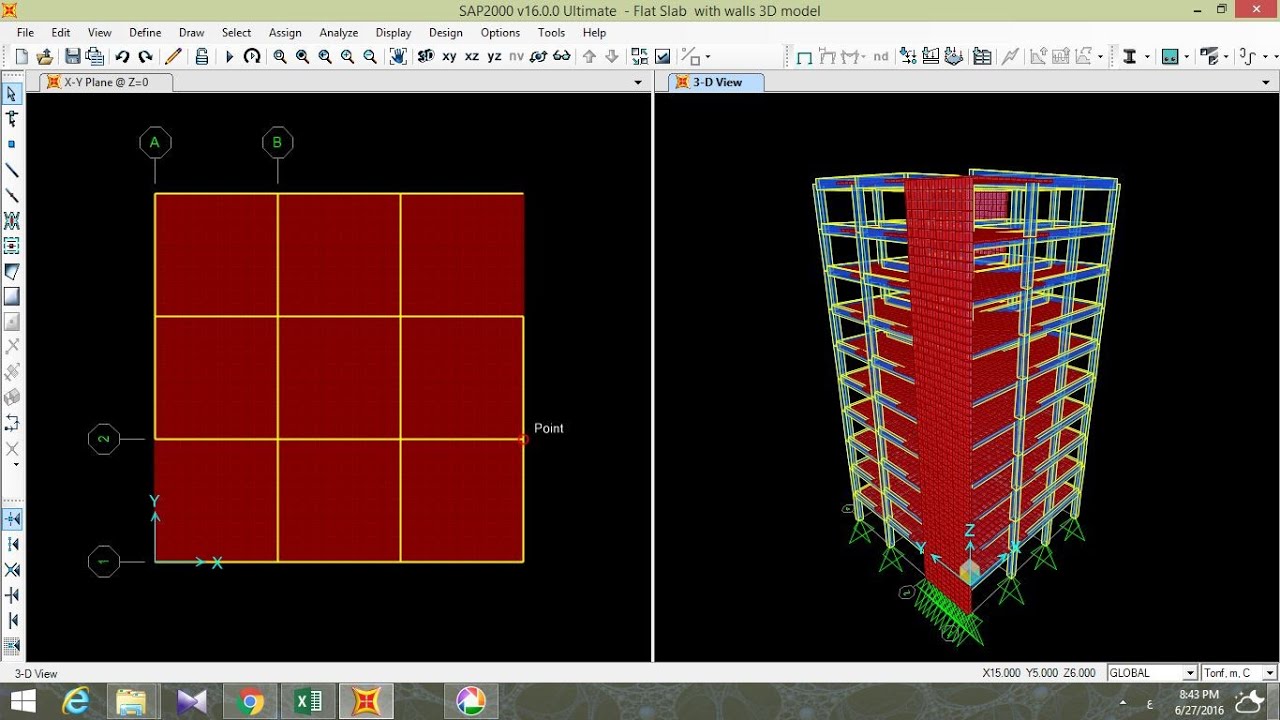Open the Define menu

pyautogui.click(x=145, y=32)
